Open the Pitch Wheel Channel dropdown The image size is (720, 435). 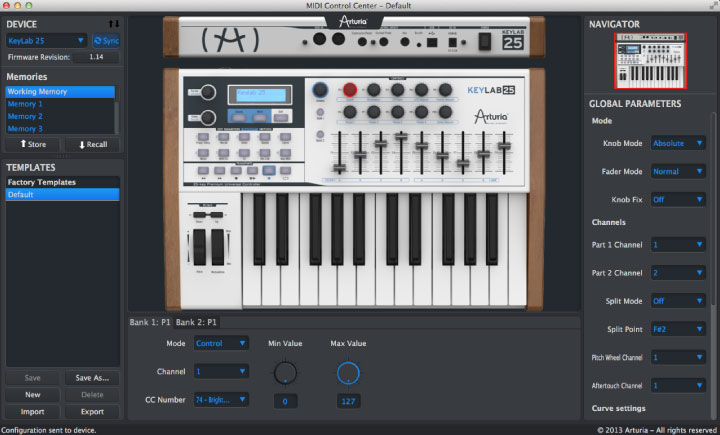pos(678,357)
